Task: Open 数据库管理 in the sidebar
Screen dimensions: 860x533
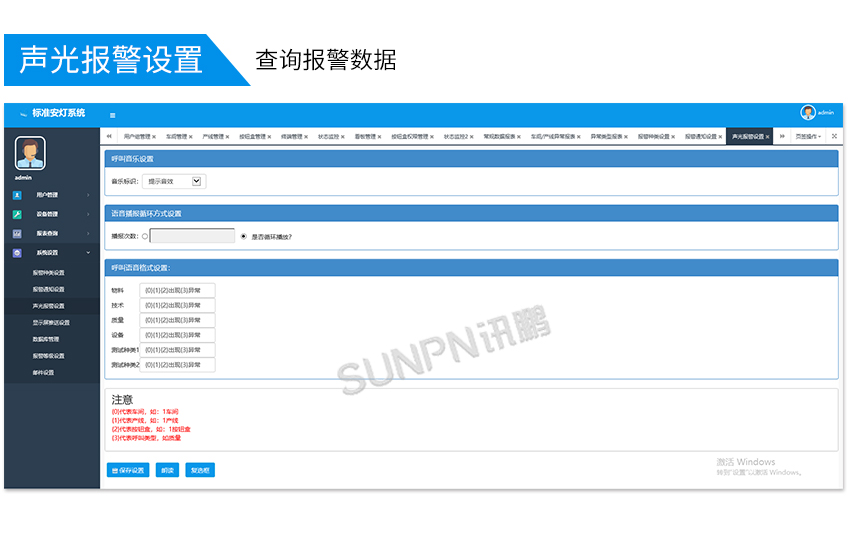Action: (x=47, y=339)
